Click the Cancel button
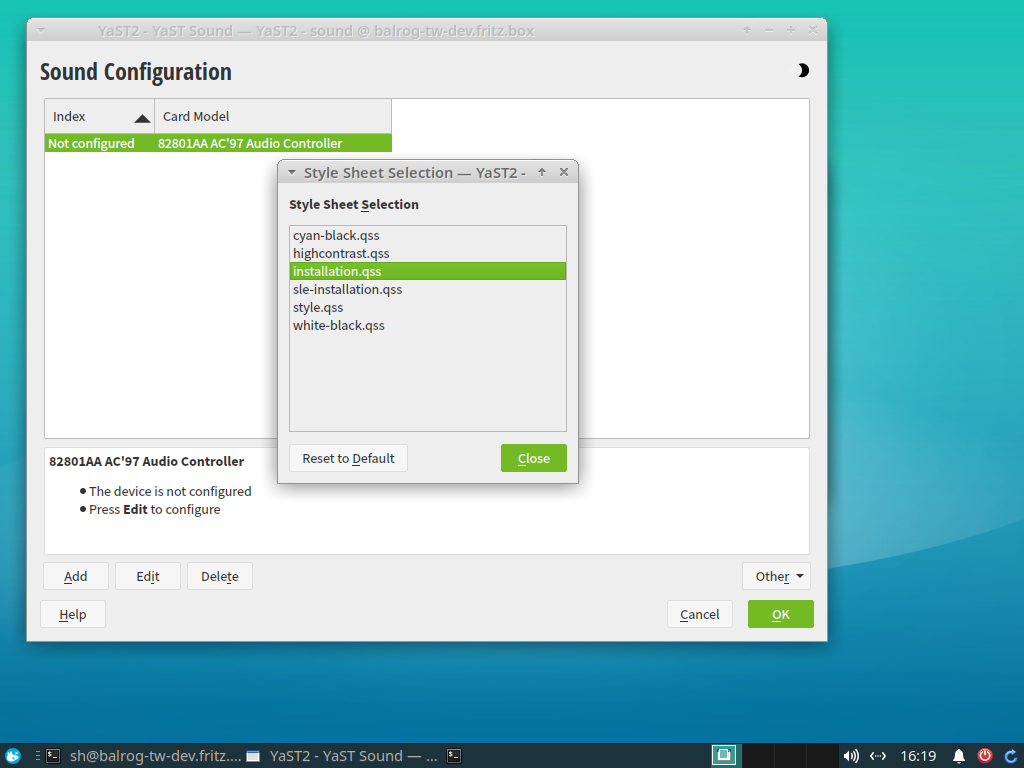Image resolution: width=1024 pixels, height=768 pixels. pos(699,614)
